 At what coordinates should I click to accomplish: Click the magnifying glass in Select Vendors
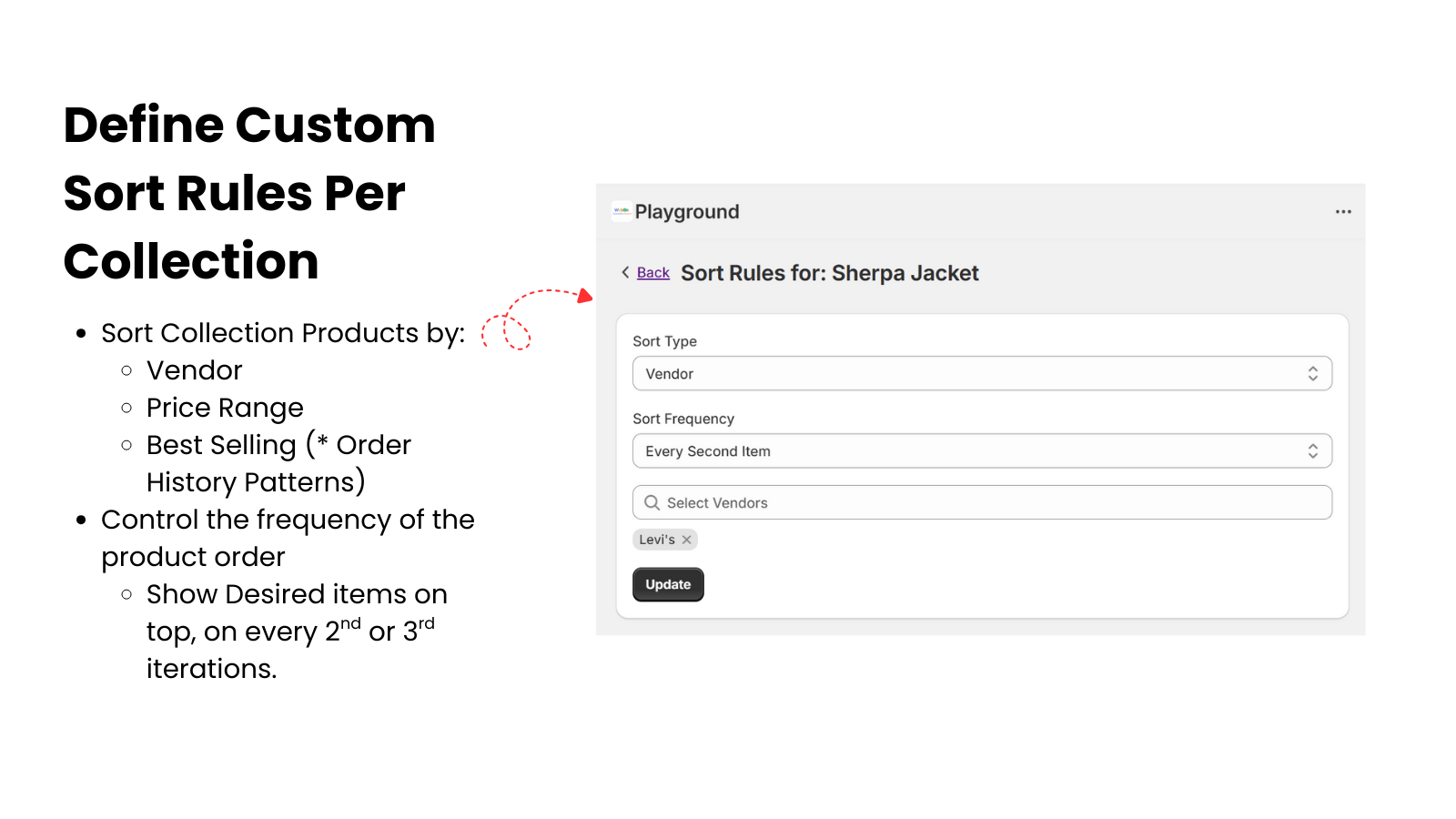pyautogui.click(x=652, y=502)
